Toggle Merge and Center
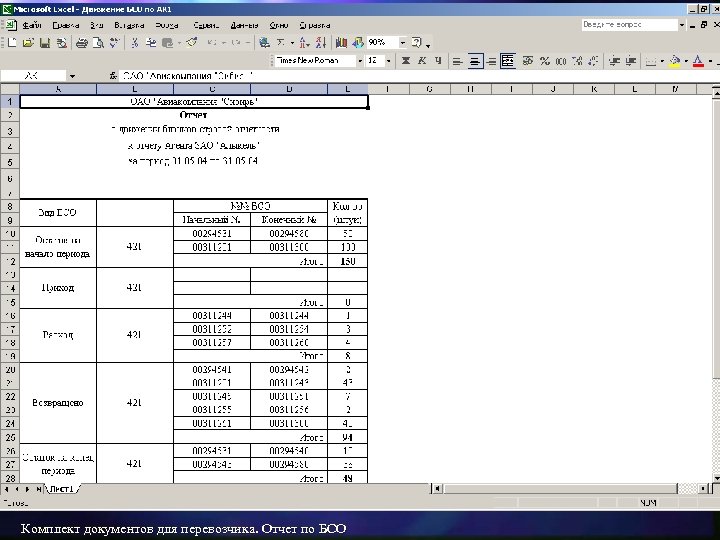This screenshot has width=720, height=540. 507,61
